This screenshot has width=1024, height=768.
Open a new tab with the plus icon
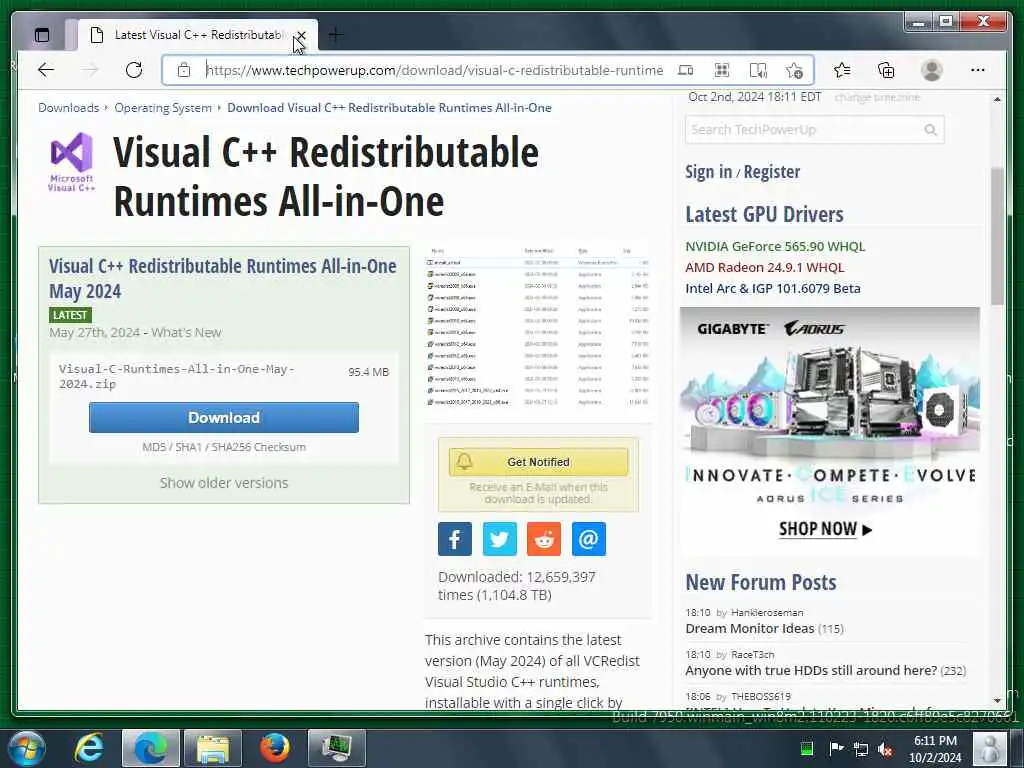tap(335, 35)
